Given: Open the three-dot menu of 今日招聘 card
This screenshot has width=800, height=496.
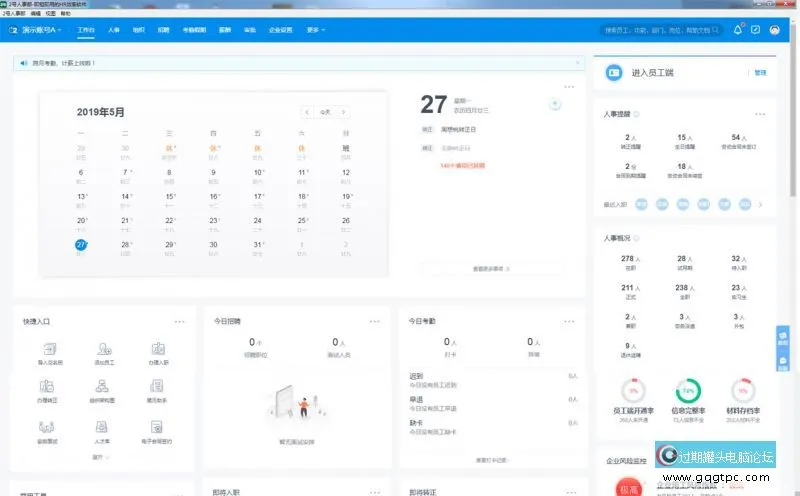Looking at the screenshot, I should click(x=374, y=321).
